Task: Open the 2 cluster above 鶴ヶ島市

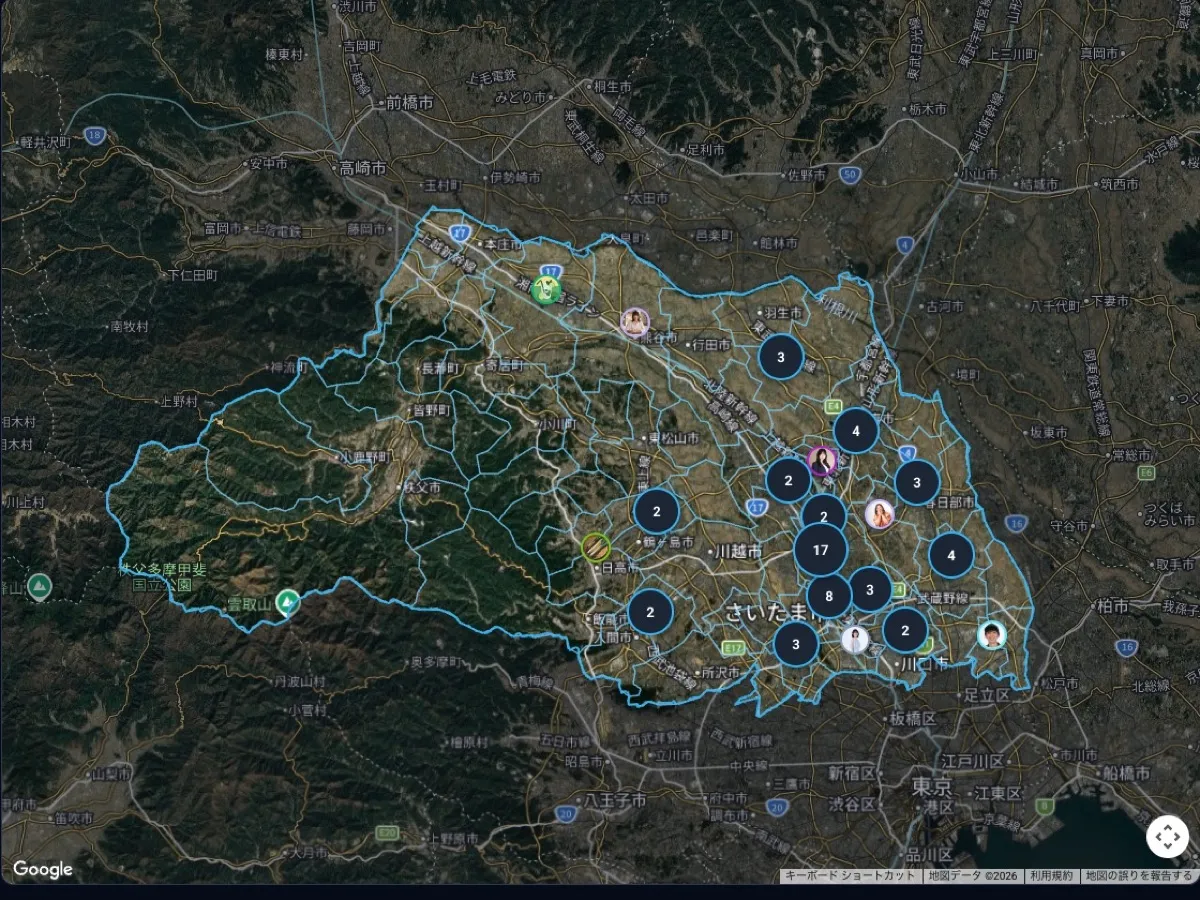Action: click(656, 512)
